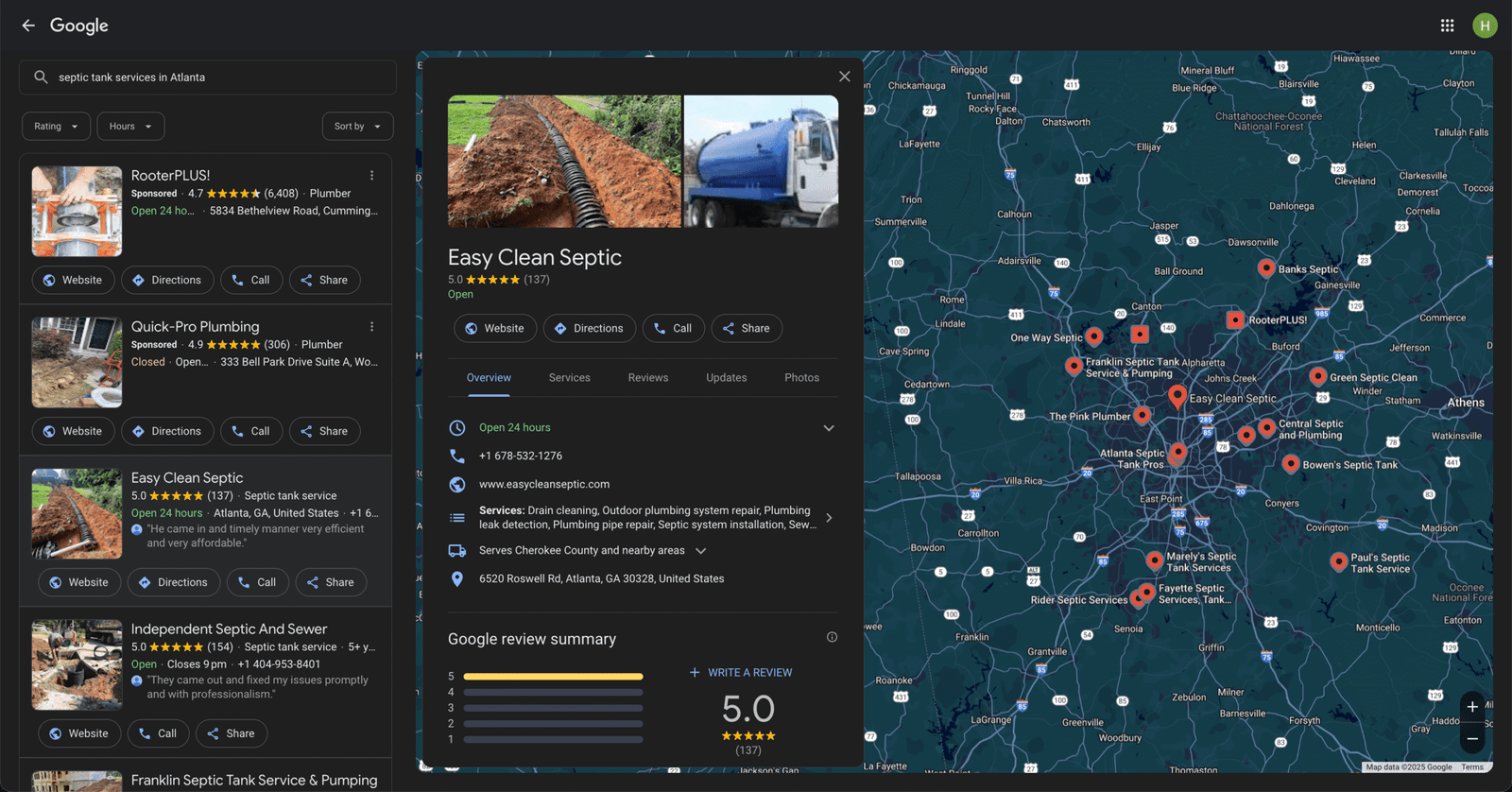Viewport: 1512px width, 792px height.
Task: Click Directions button in detail panel
Action: (590, 328)
